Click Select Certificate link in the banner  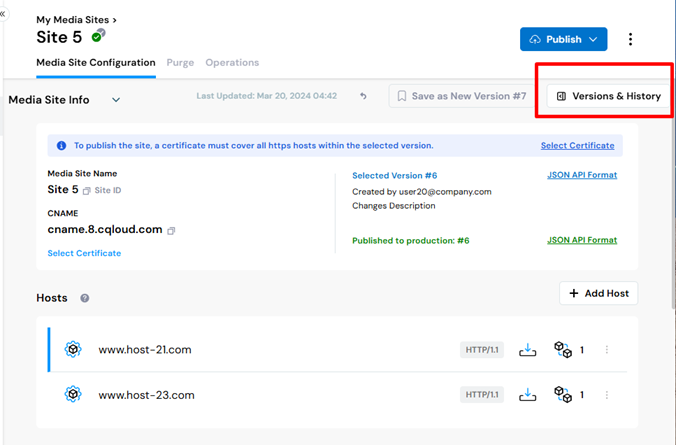click(x=578, y=146)
